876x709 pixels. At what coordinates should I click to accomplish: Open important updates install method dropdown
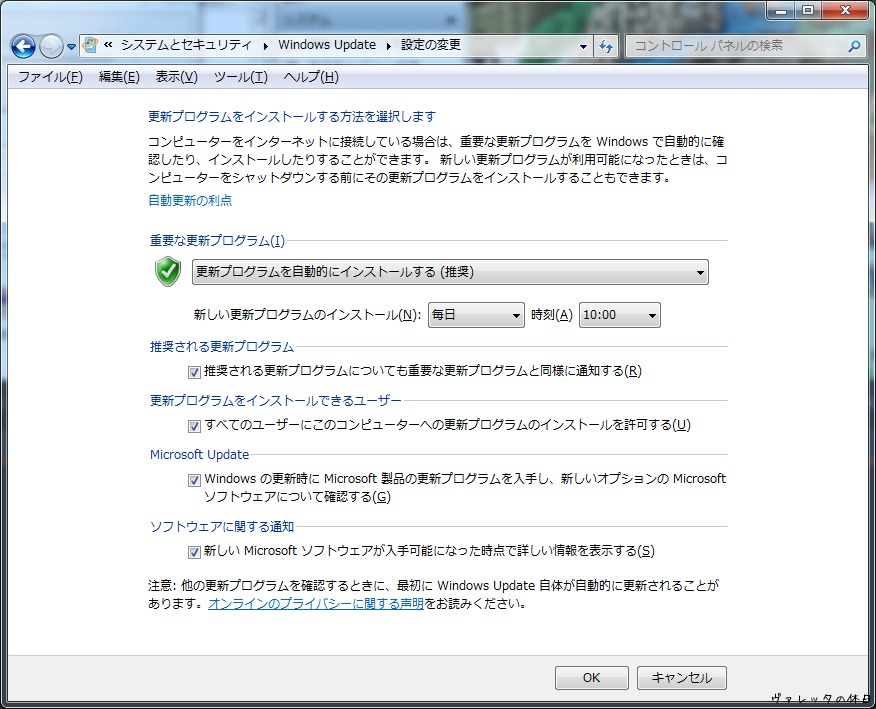tap(450, 272)
